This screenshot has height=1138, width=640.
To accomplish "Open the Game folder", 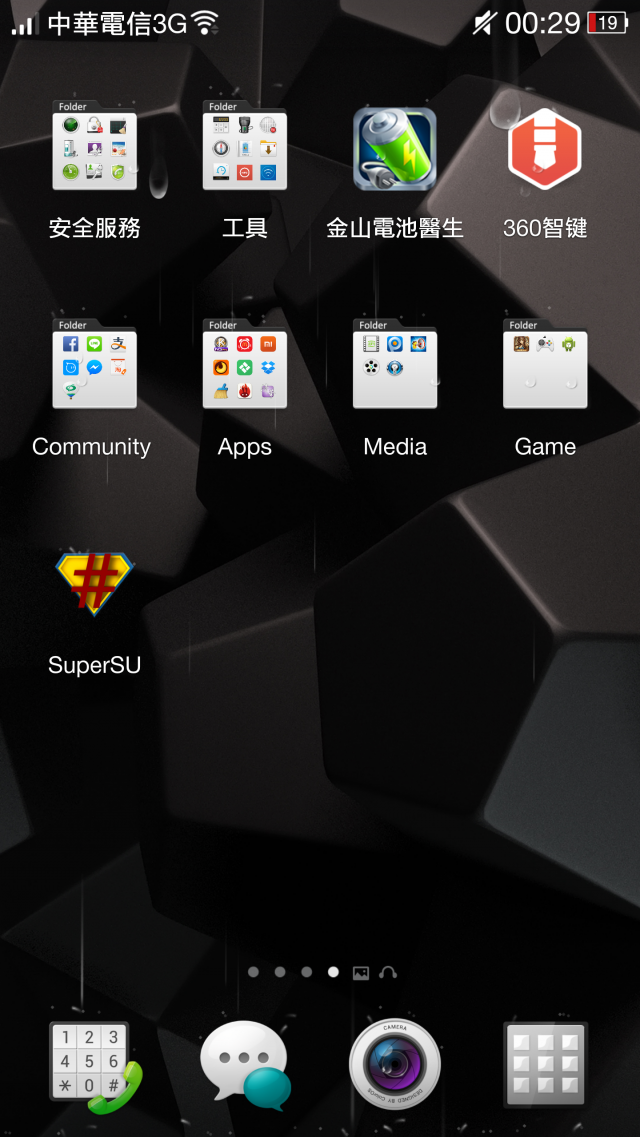I will 545,364.
